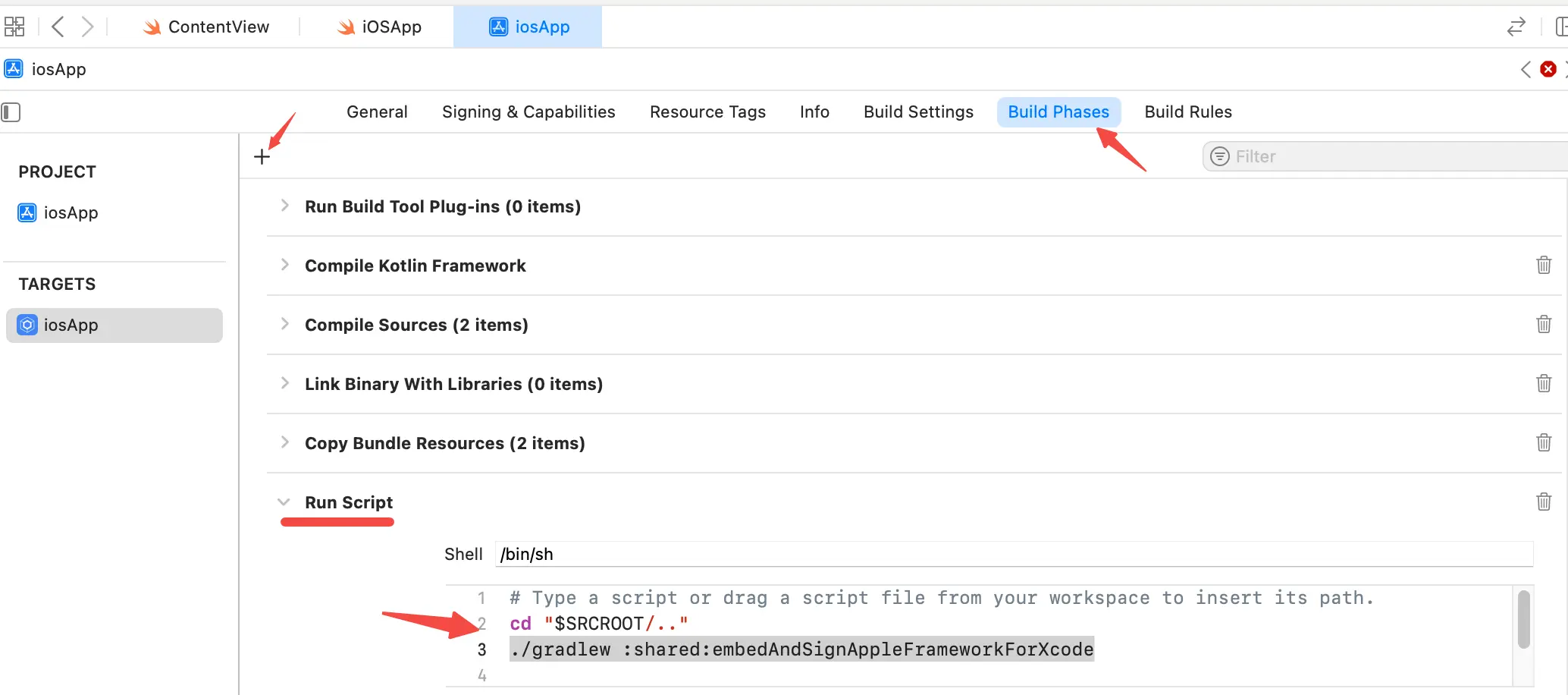Delete the Compile Kotlin Framework phase
Screen dimensions: 1568x695
(x=1543, y=266)
